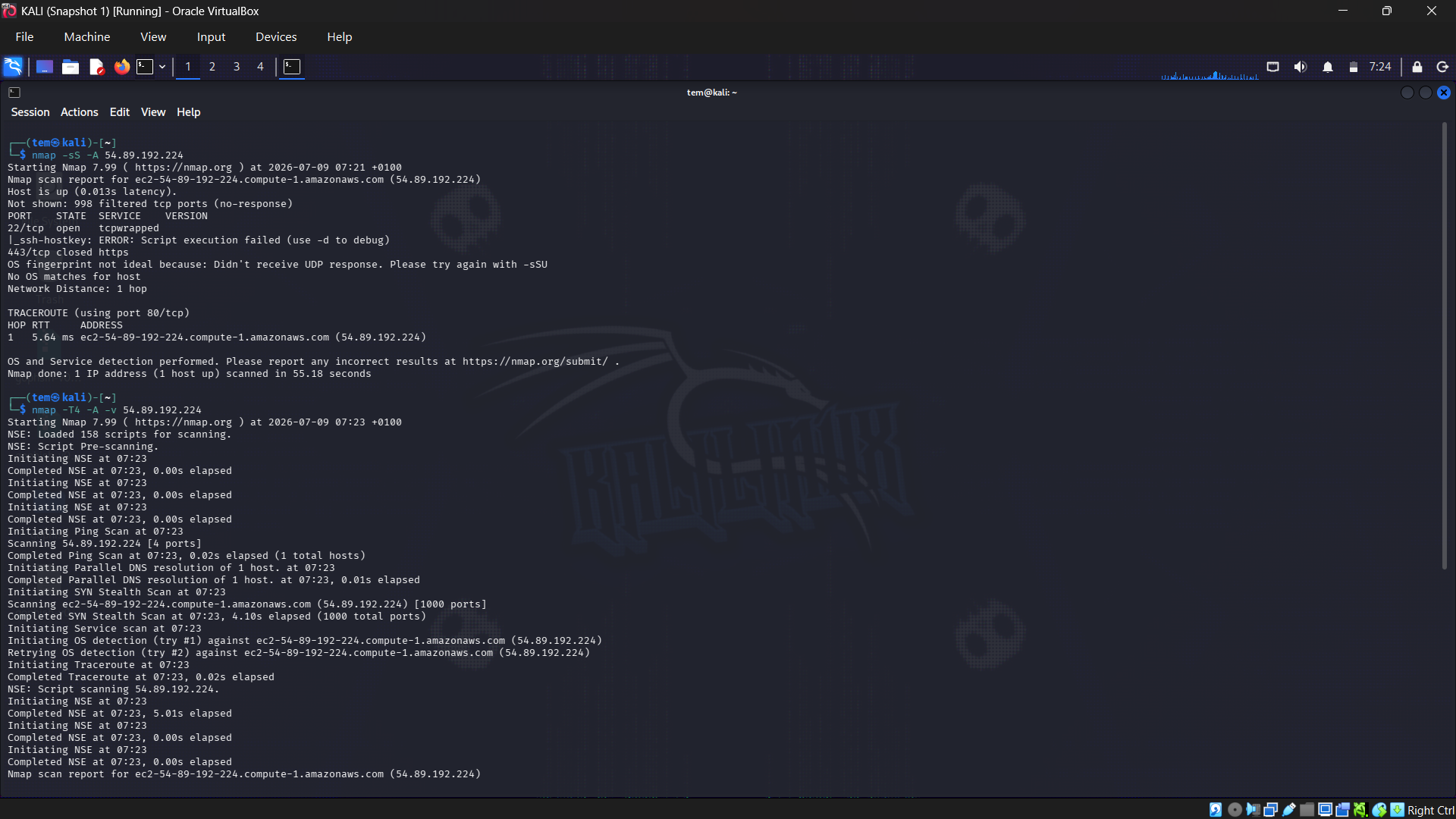
Task: Open terminal Edit menu
Action: click(x=120, y=112)
